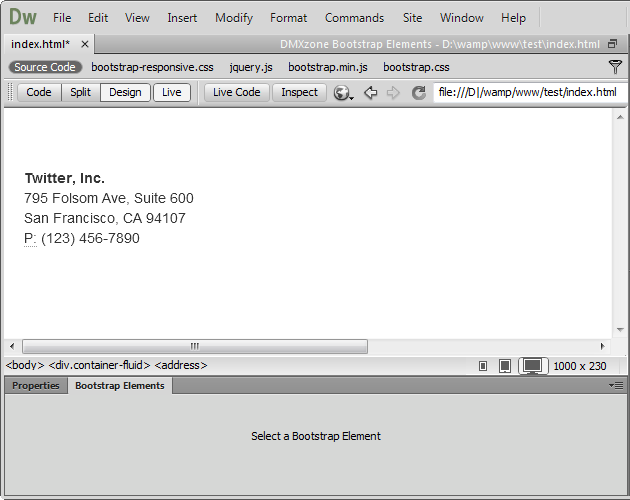
Task: Click the horizontal scrollbar right arrow
Action: (602, 346)
